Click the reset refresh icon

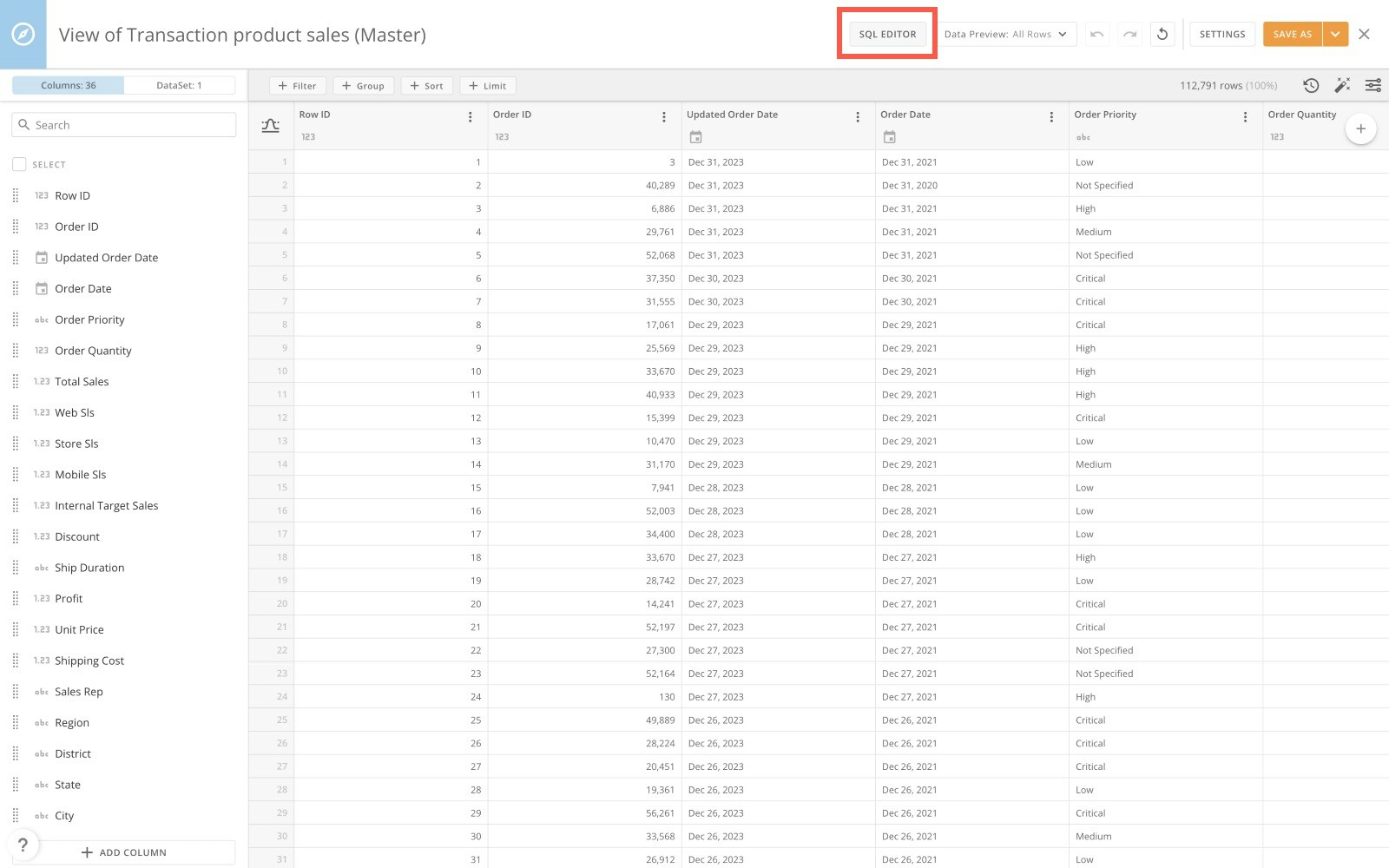point(1162,34)
